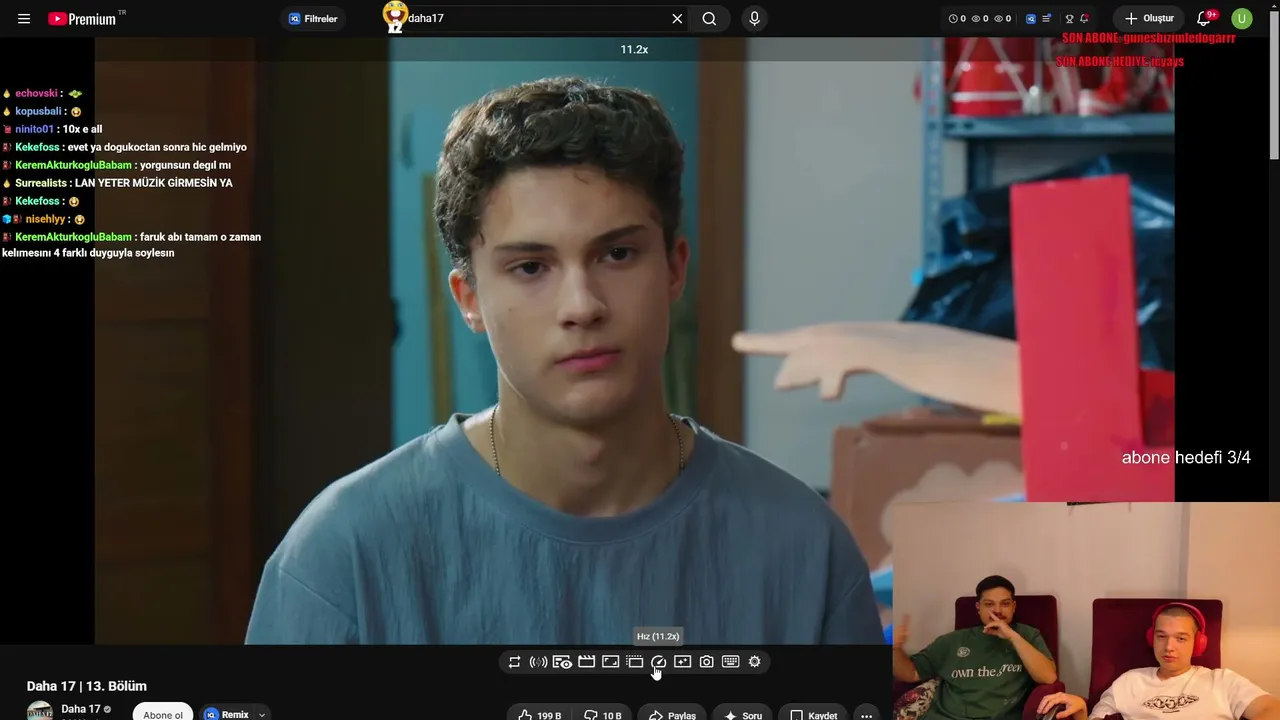Open the playlist queue icon in header
Viewport: 1280px width, 720px height.
(x=1046, y=19)
